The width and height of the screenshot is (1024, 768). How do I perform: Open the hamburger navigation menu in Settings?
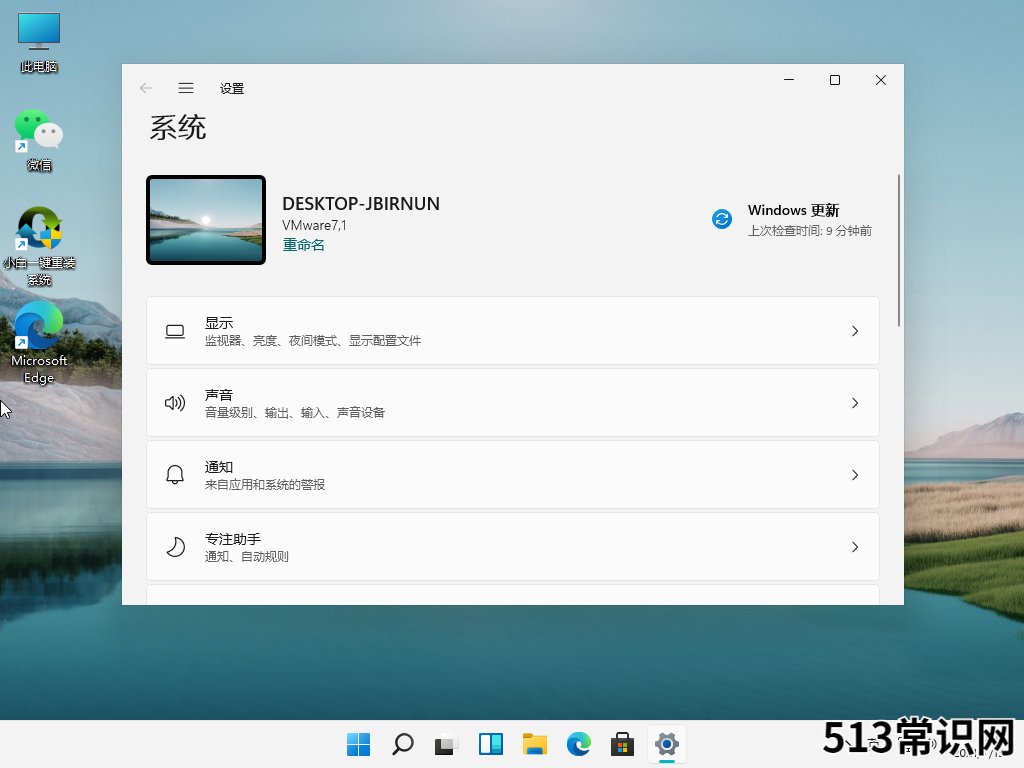(186, 88)
